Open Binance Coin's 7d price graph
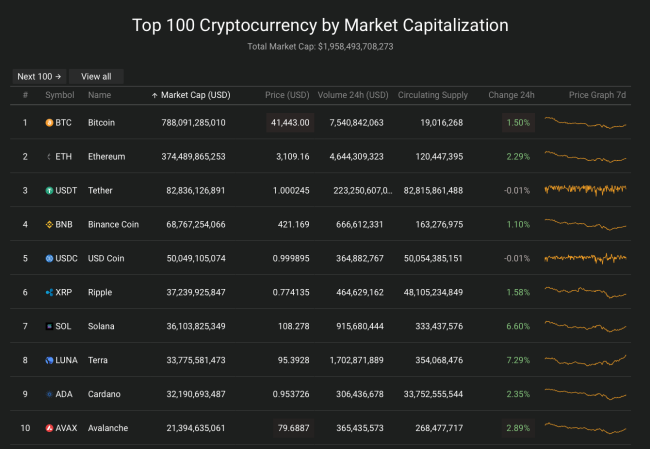Image resolution: width=650 pixels, height=449 pixels. [x=585, y=224]
